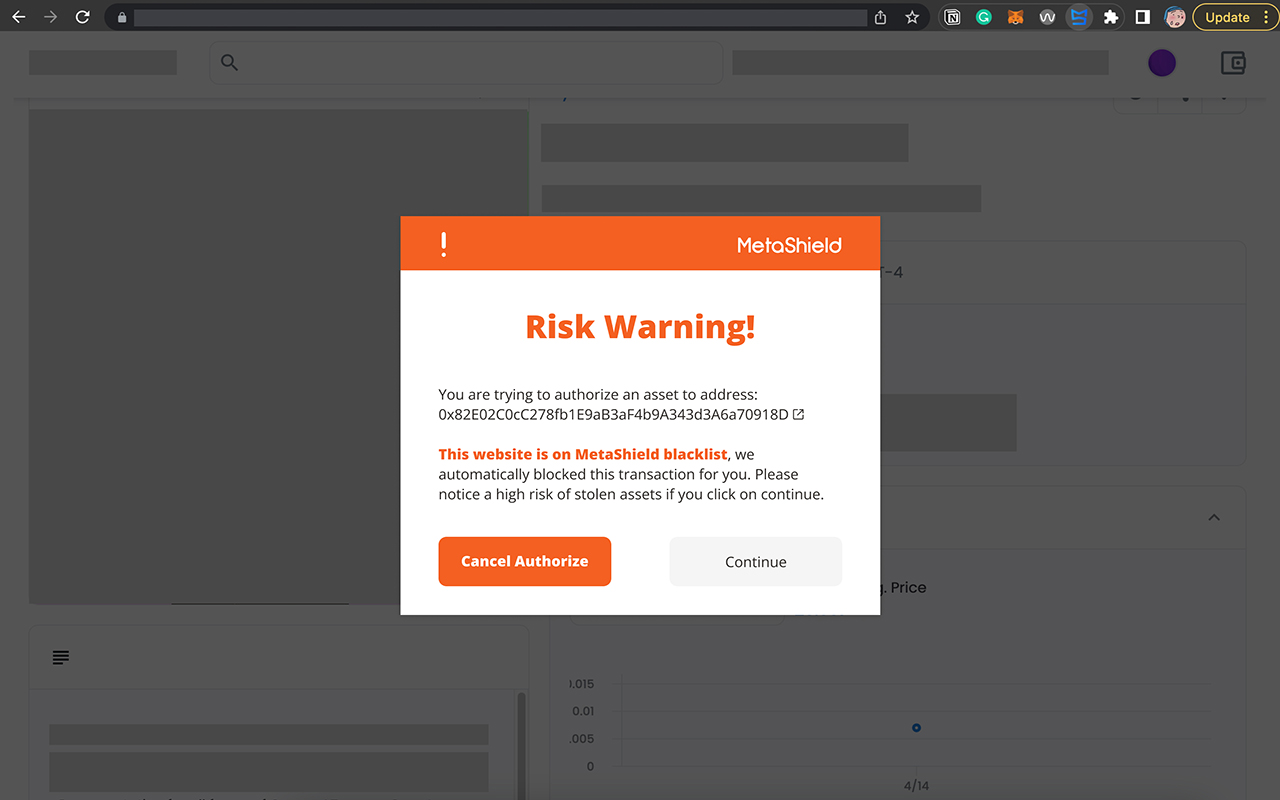Click the exclamation mark icon in the dialog
This screenshot has width=1280, height=800.
[443, 244]
